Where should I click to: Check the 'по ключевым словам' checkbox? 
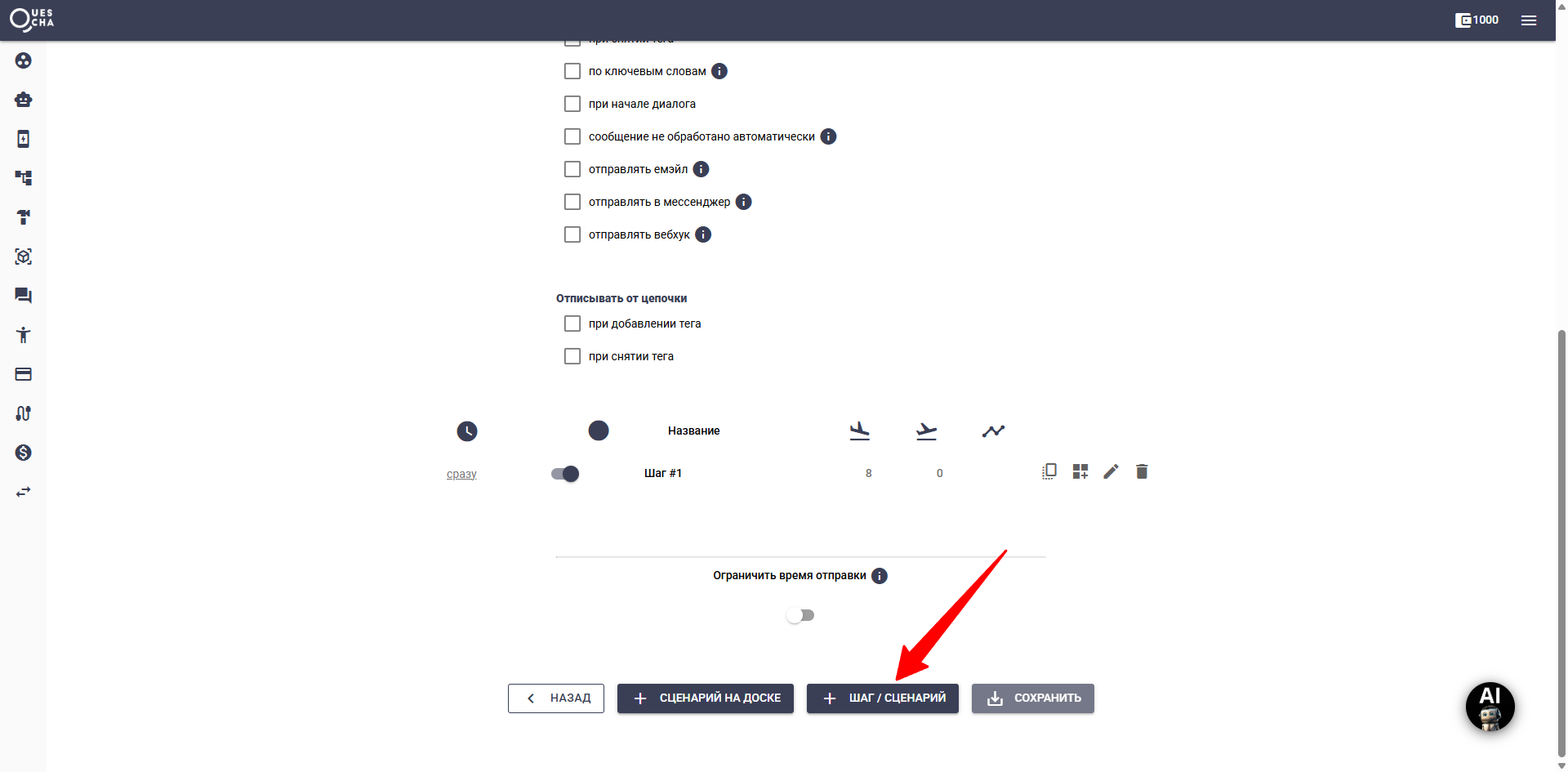(x=572, y=71)
